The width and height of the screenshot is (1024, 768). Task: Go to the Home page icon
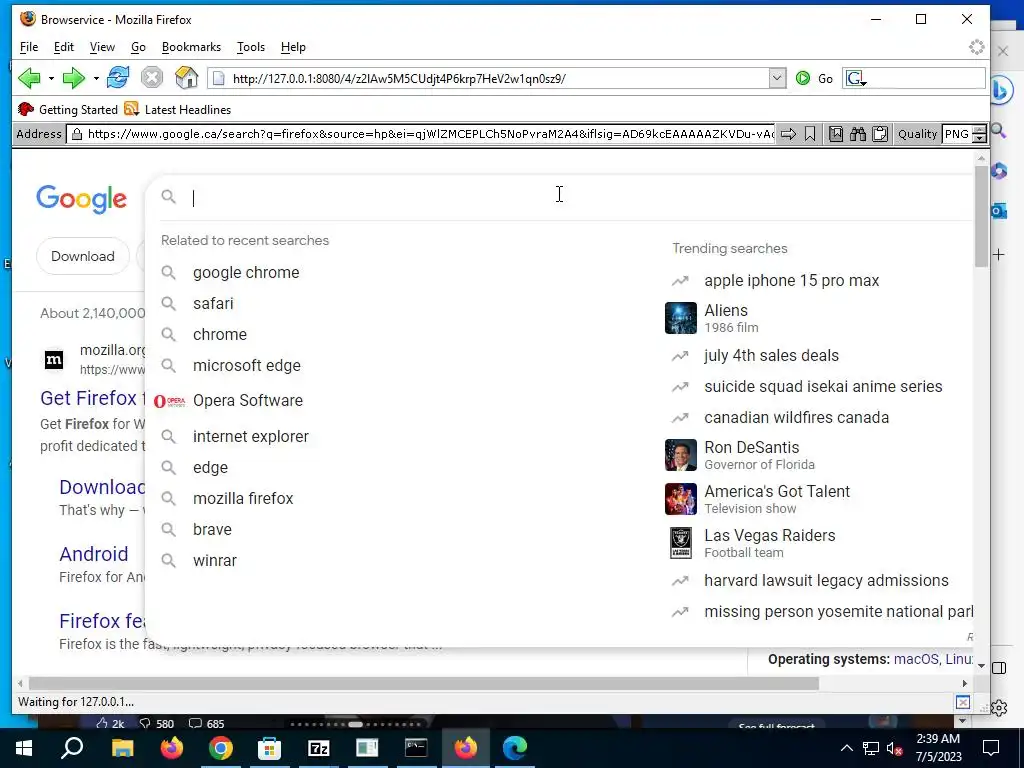[x=186, y=78]
